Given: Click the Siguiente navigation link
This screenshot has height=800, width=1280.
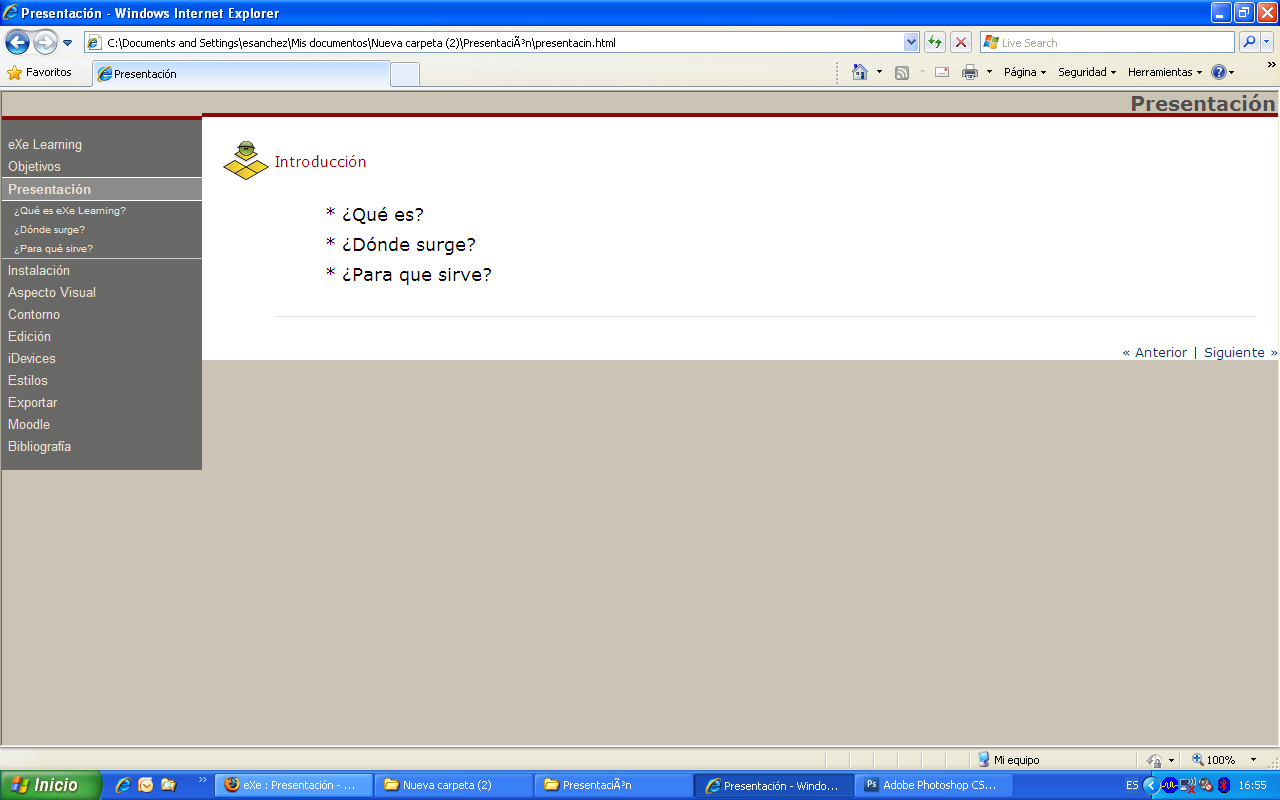Looking at the screenshot, I should [1239, 352].
